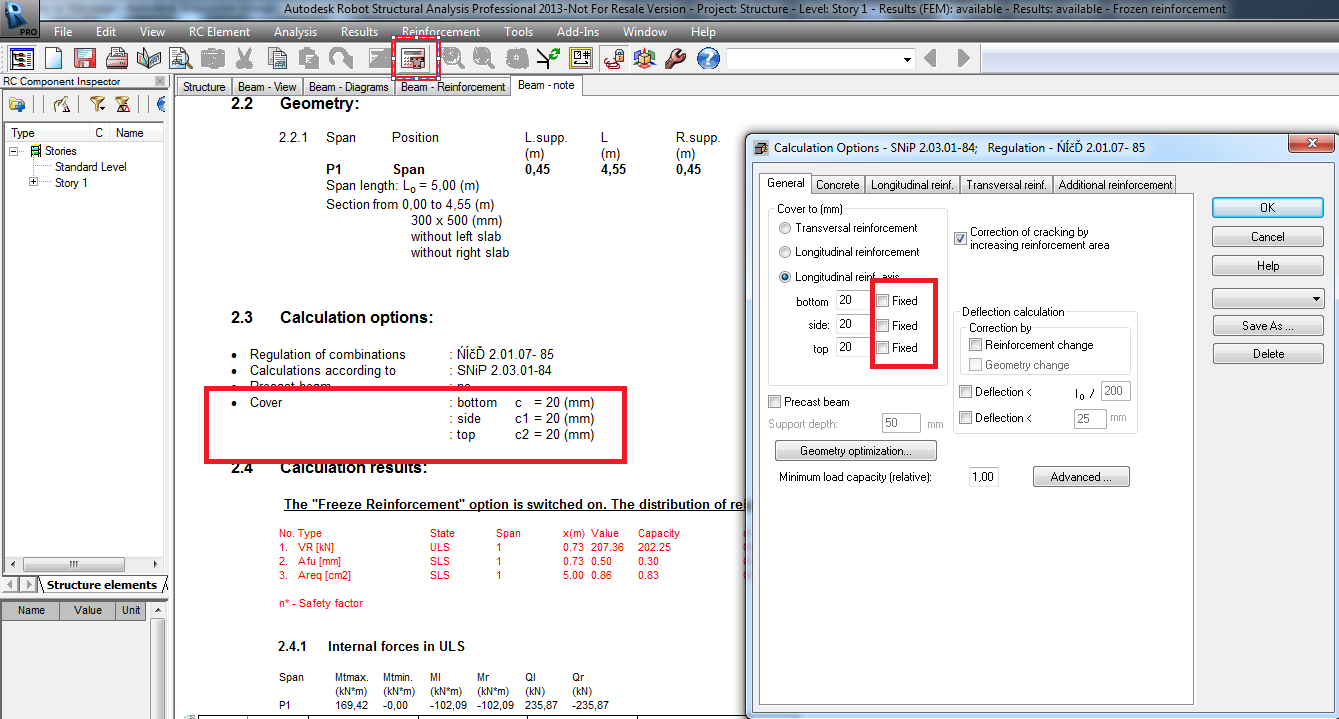Open the Additional reinforcement tab
This screenshot has height=719, width=1339.
1115,185
